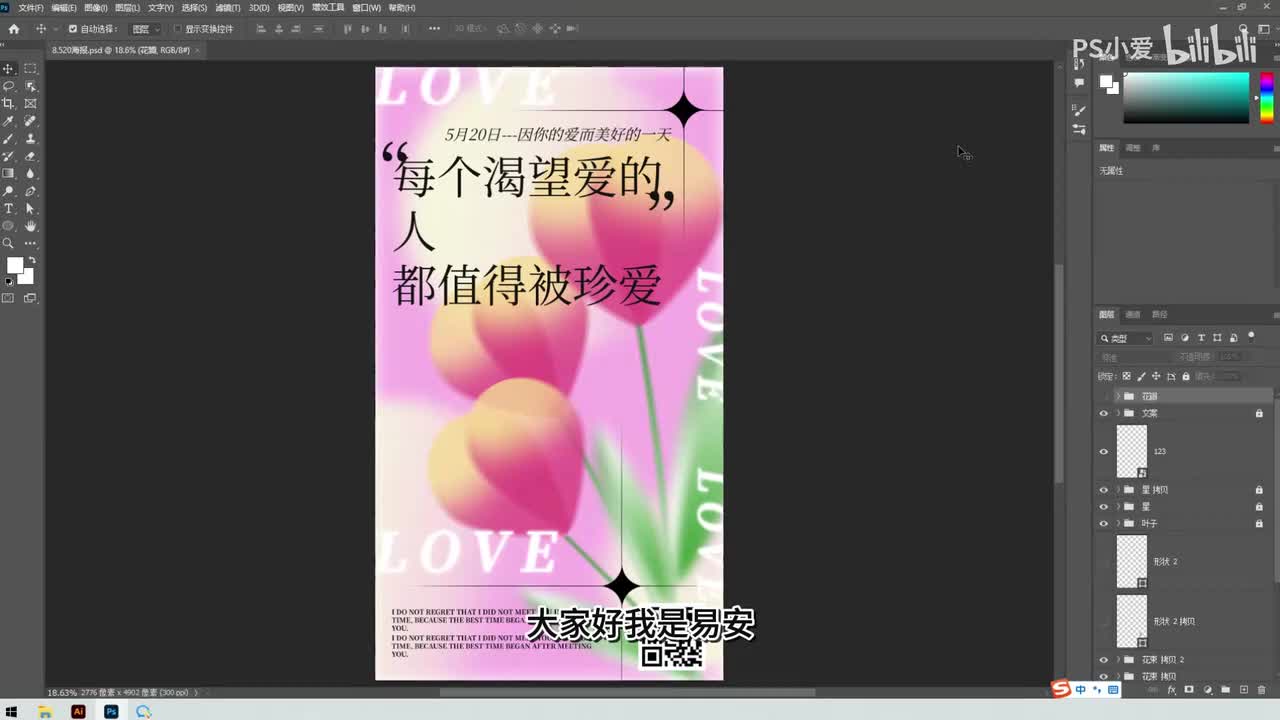
Task: Open Illustrator from the taskbar
Action: (78, 712)
